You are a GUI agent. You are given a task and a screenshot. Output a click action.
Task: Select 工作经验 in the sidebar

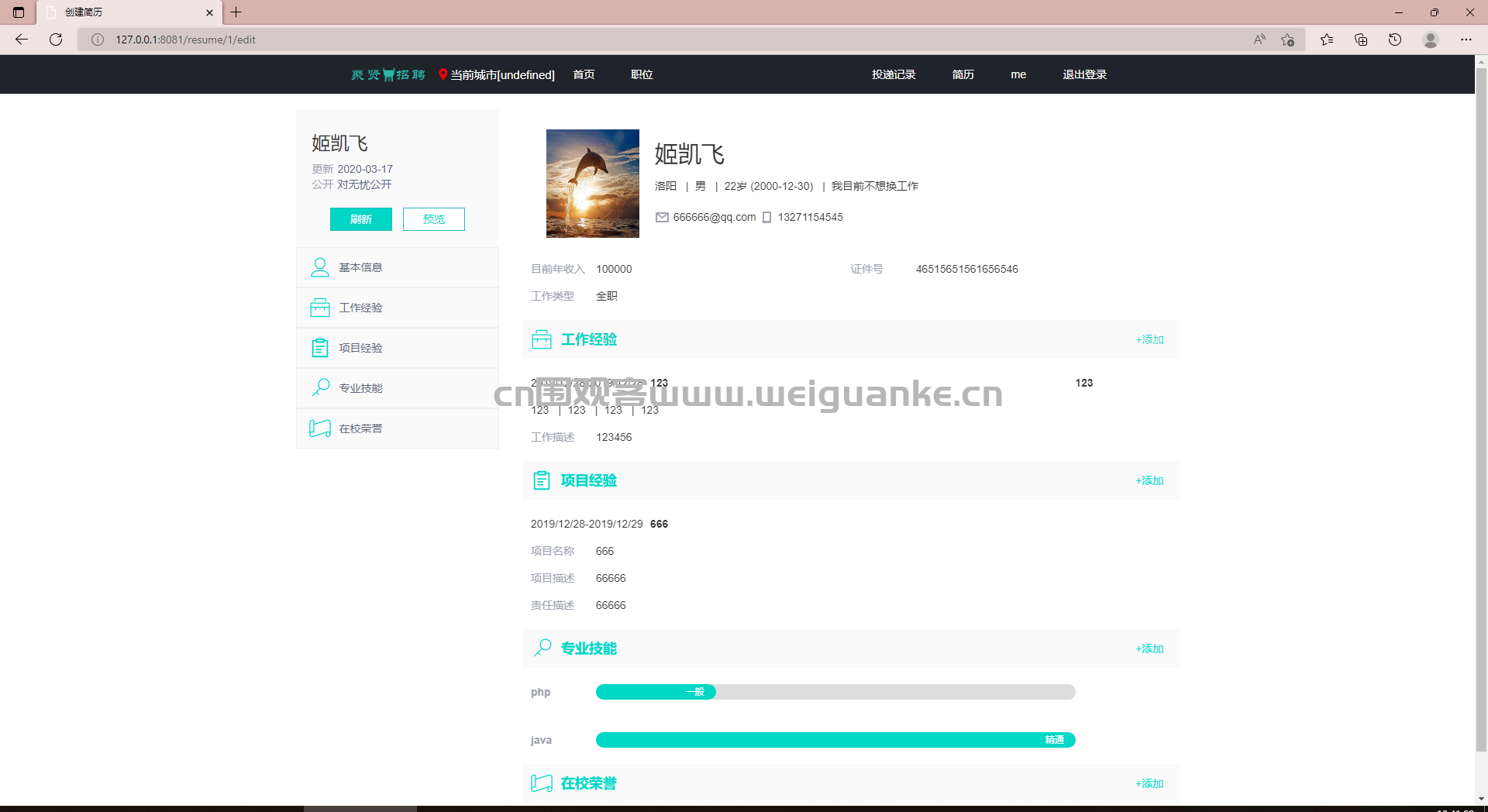click(398, 308)
